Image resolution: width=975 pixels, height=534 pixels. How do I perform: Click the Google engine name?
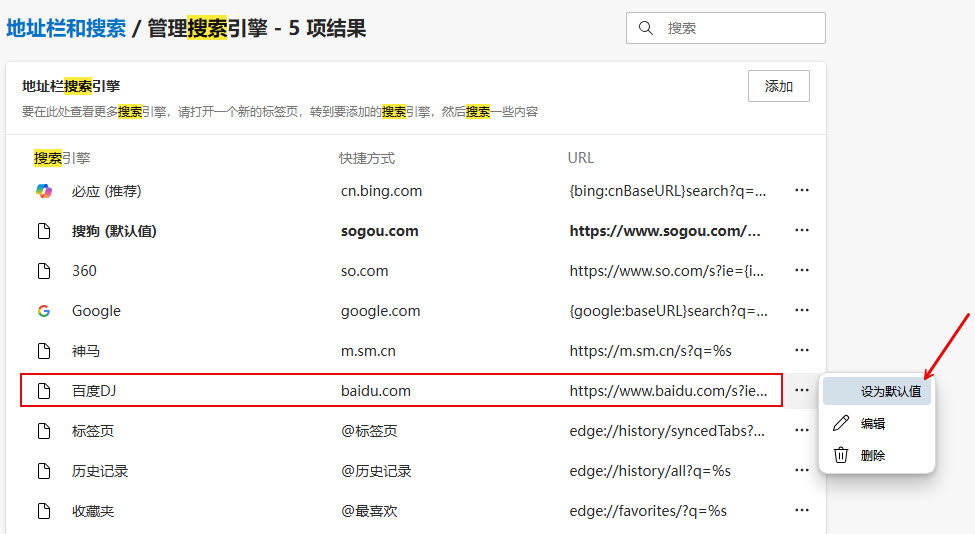pyautogui.click(x=96, y=311)
